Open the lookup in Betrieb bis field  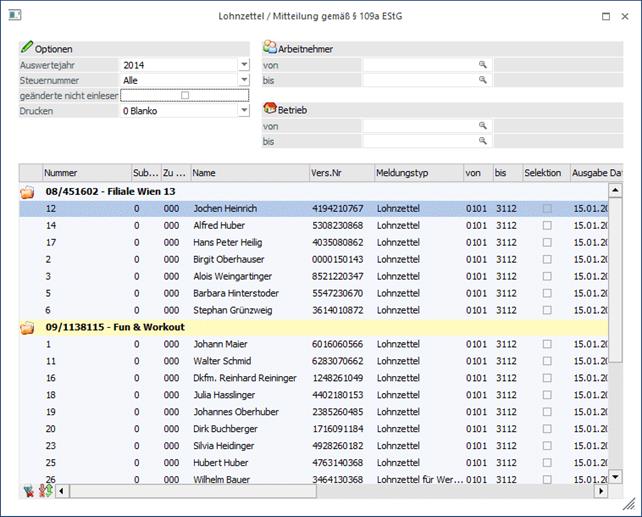(x=482, y=142)
